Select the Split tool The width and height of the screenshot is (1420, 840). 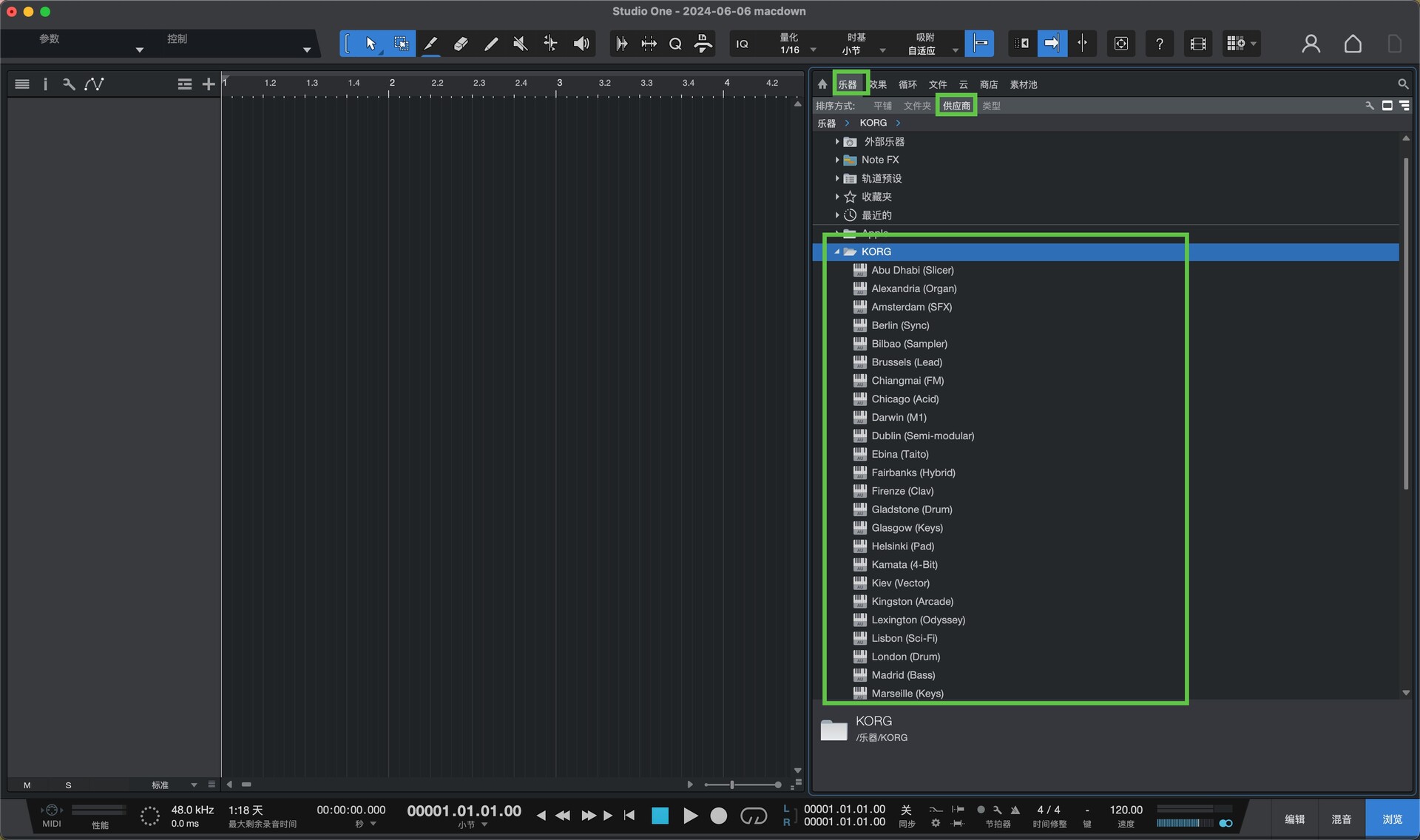click(430, 44)
